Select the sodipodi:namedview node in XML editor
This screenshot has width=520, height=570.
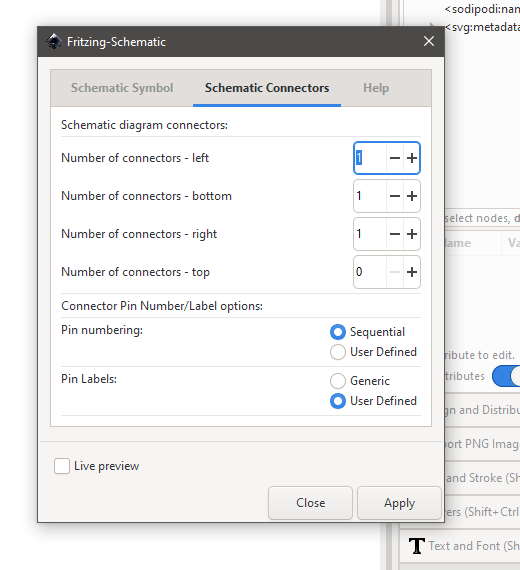(482, 9)
